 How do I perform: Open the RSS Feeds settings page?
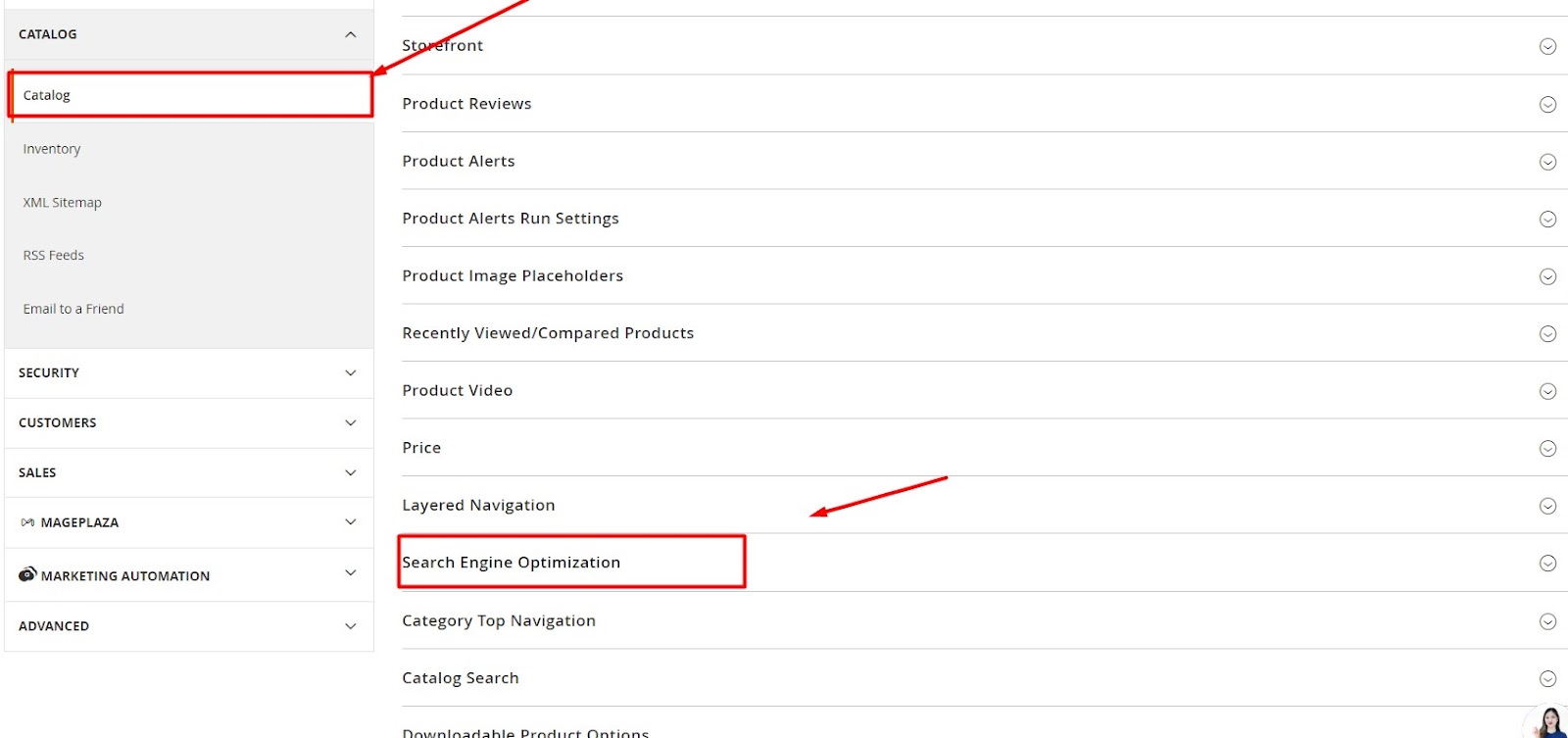(53, 255)
